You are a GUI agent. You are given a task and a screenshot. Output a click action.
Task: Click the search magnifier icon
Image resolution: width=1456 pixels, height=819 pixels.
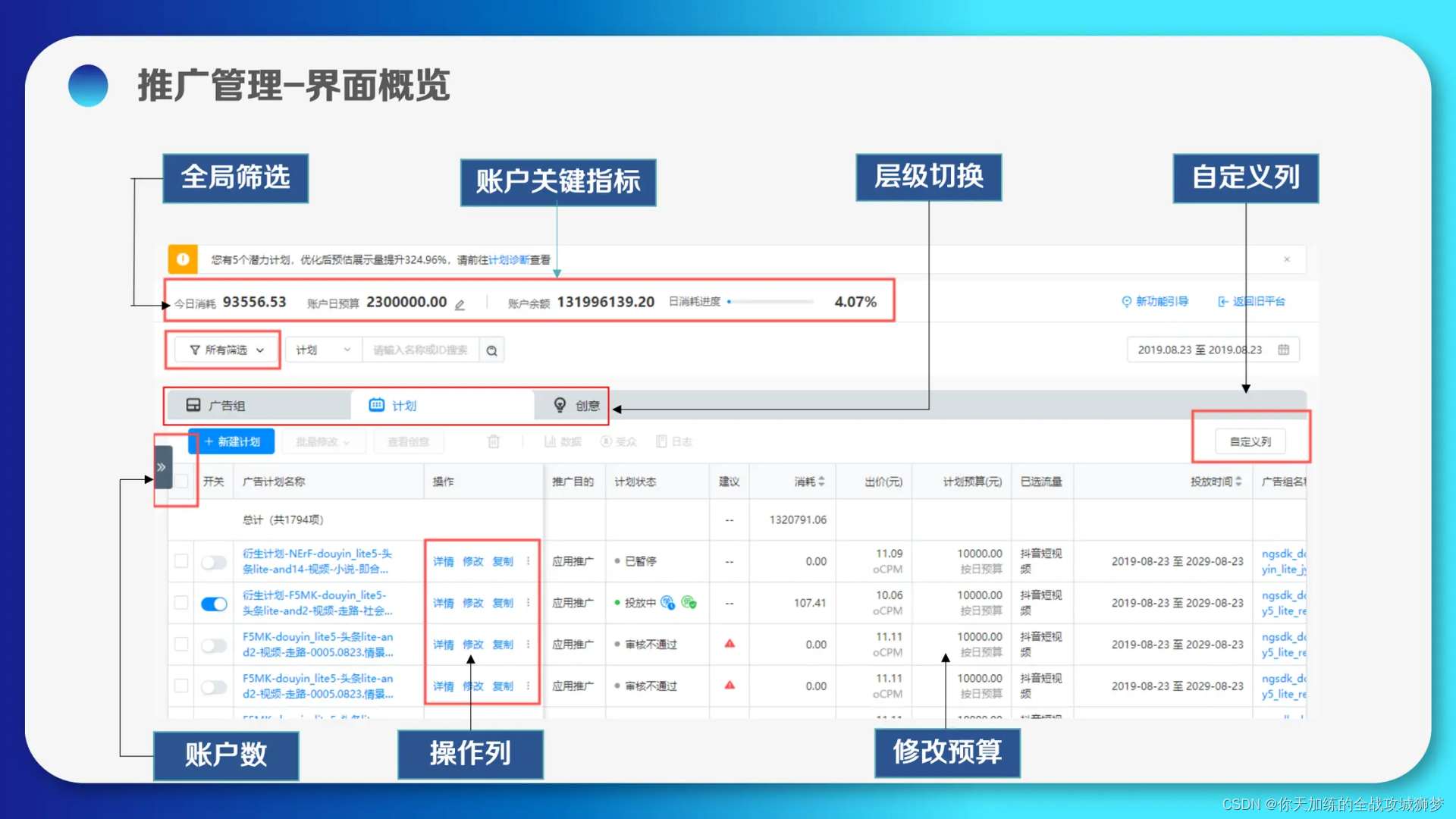492,350
